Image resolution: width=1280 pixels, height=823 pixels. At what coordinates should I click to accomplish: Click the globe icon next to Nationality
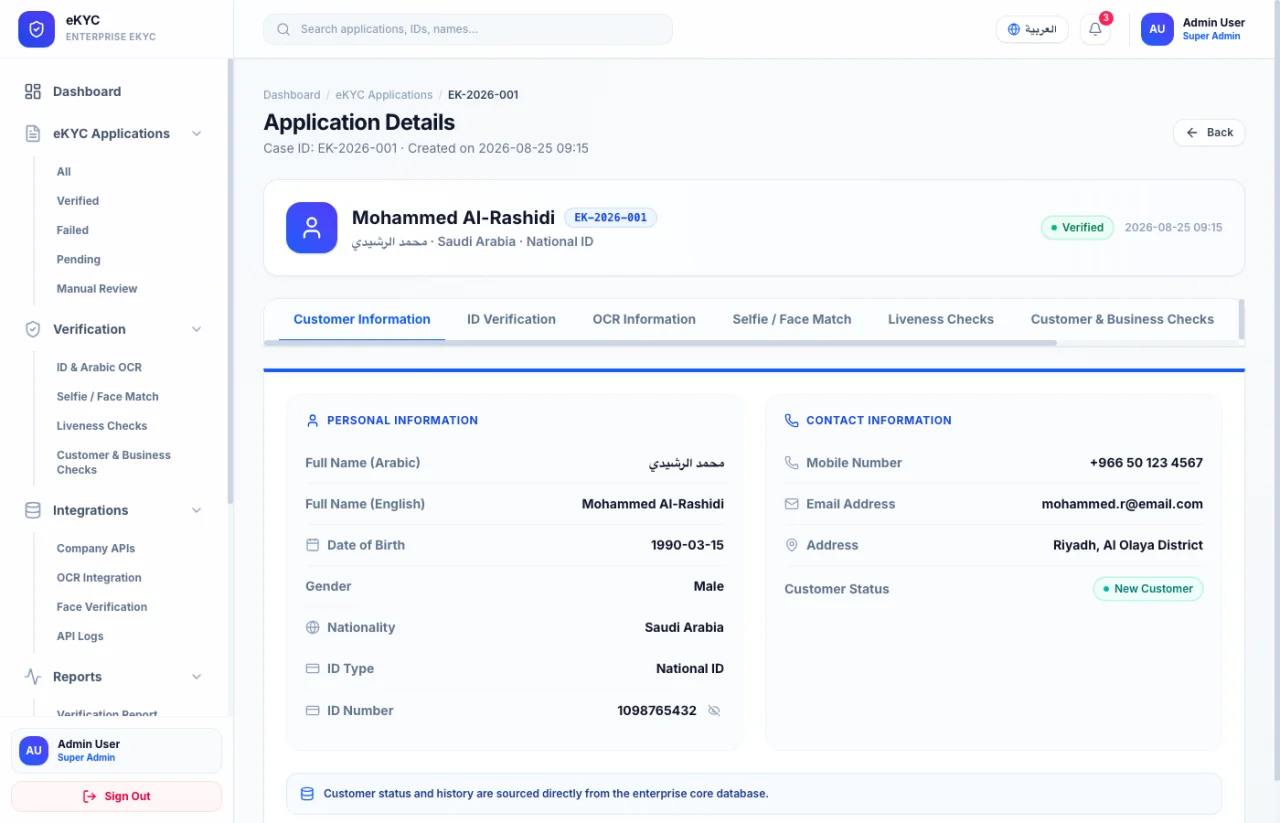tap(313, 627)
